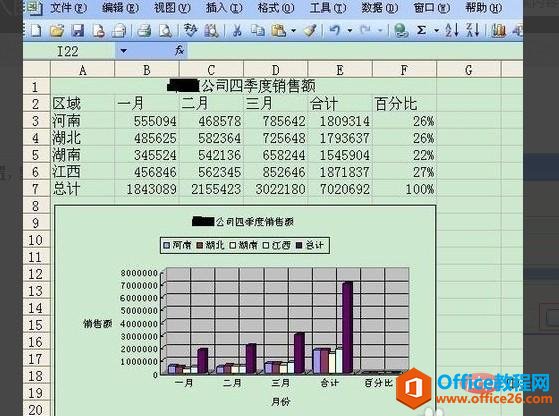559x416 pixels.
Task: Select cell containing 7020692
Action: [x=340, y=189]
